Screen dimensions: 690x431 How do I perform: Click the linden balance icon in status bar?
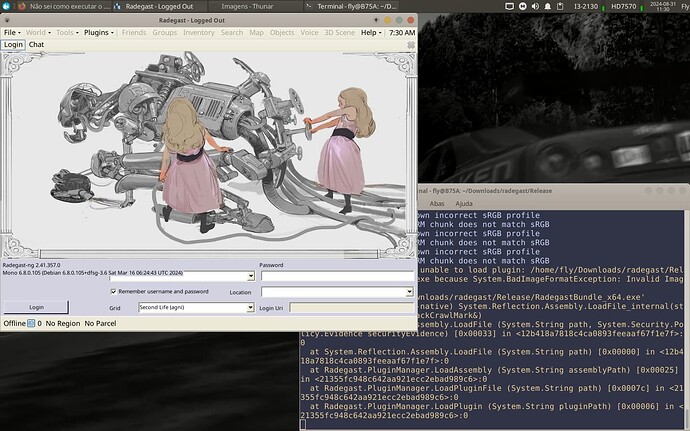tap(31, 323)
